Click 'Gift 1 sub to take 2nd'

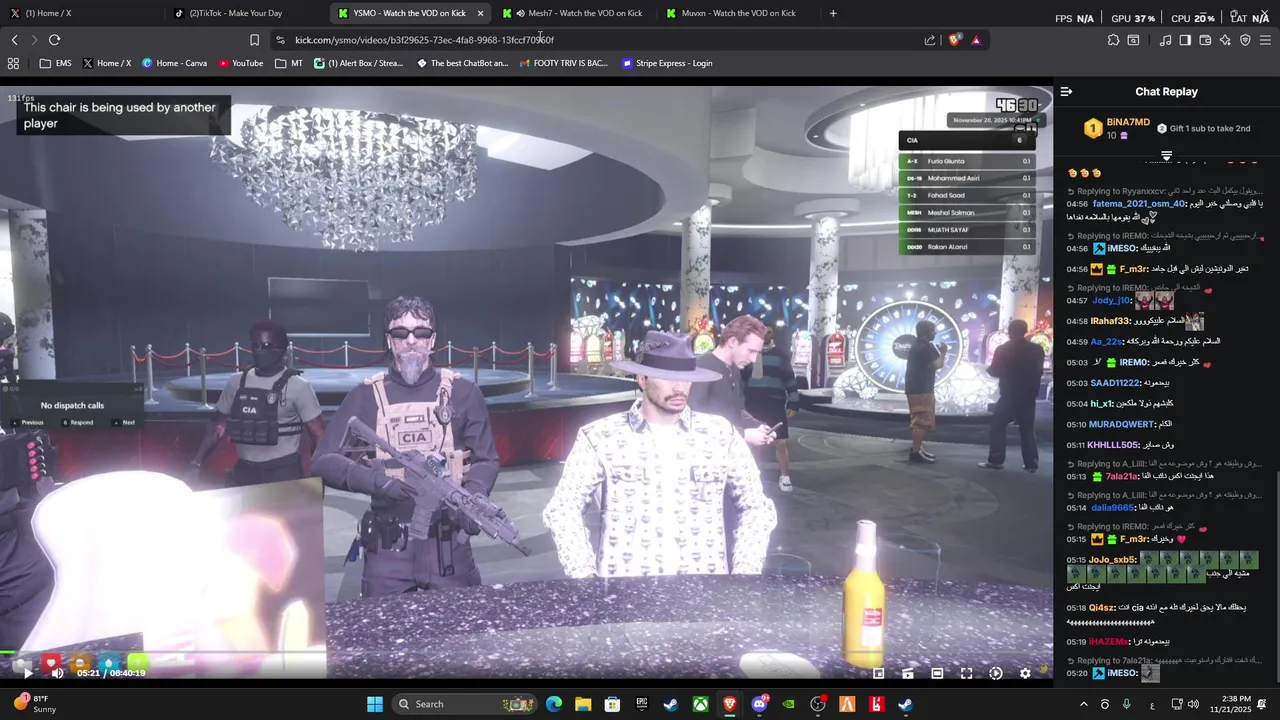(x=1204, y=128)
